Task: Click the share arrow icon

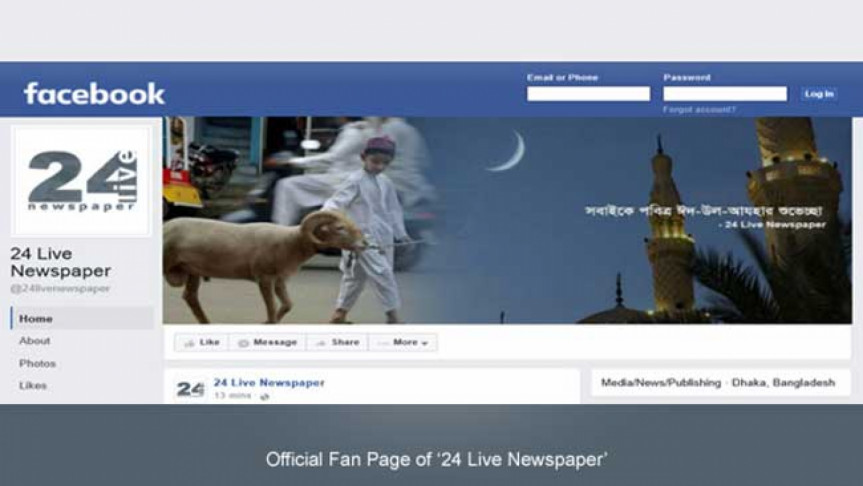Action: 320,343
